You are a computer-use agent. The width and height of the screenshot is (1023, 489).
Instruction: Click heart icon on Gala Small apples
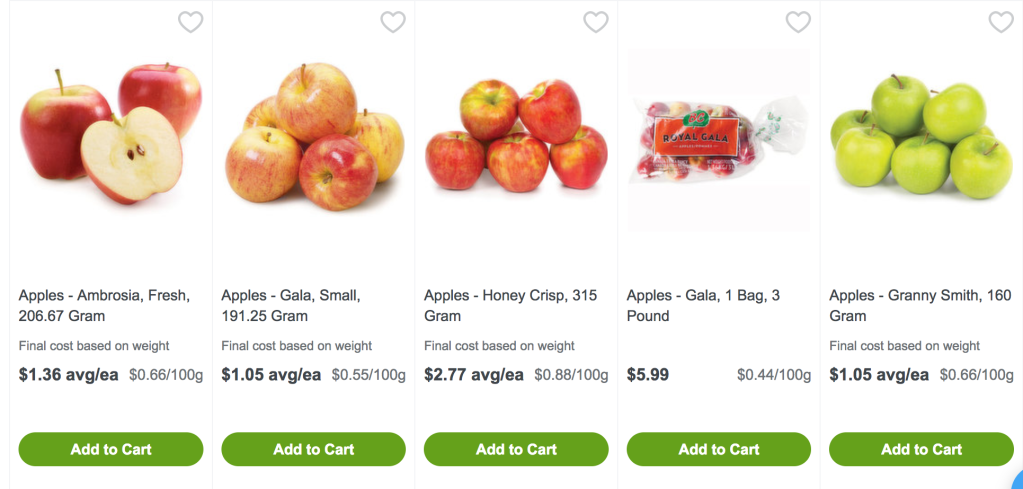[x=393, y=22]
